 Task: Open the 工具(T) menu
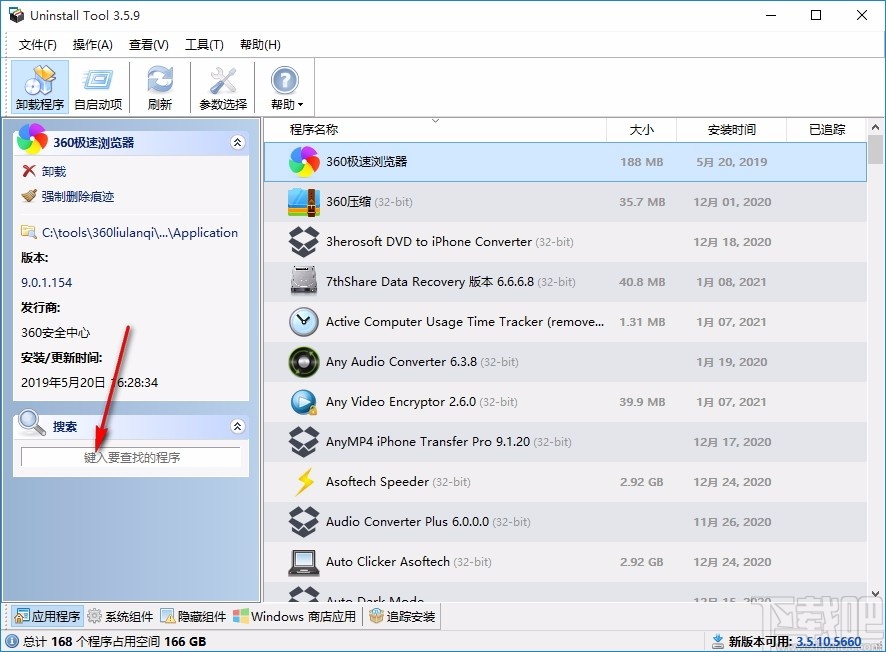click(202, 44)
